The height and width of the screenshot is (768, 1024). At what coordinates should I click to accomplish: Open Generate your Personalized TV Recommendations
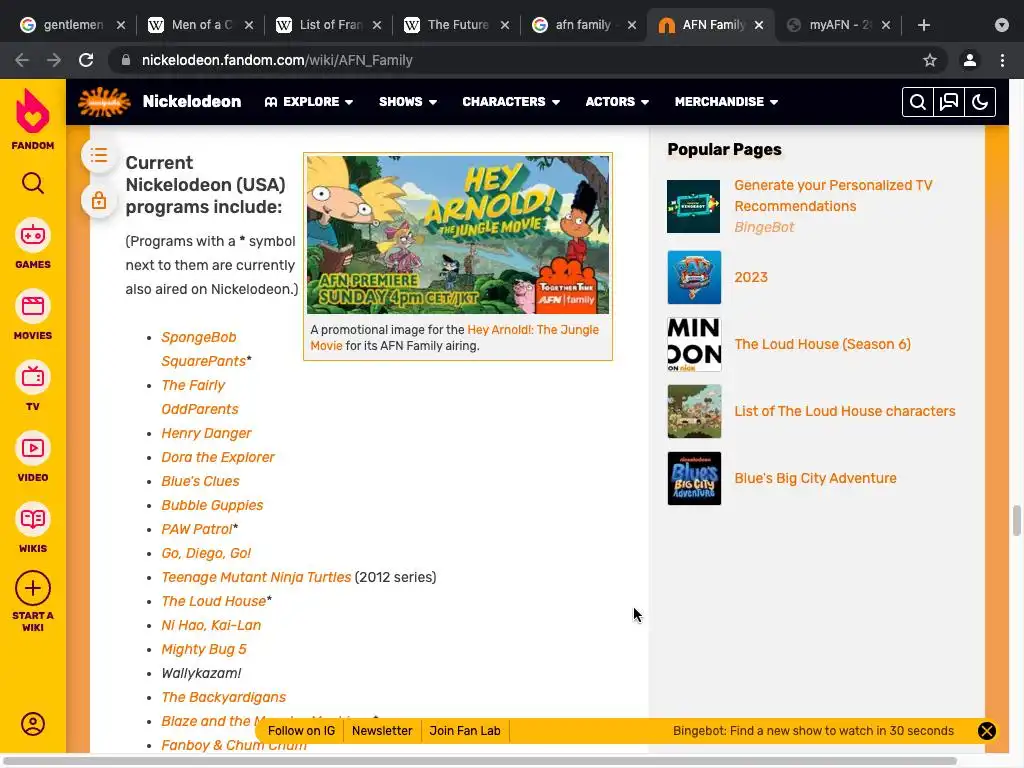coord(833,196)
